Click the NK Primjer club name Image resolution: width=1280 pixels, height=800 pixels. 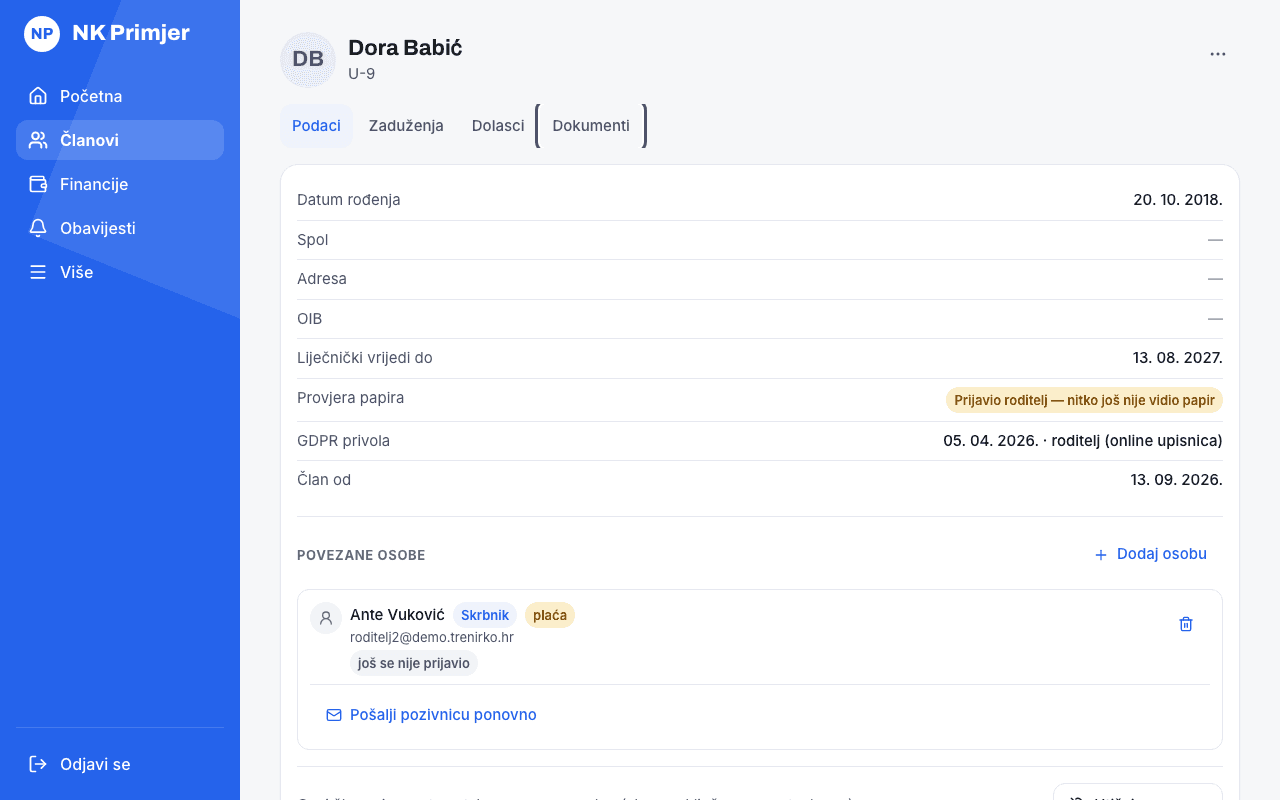coord(131,33)
